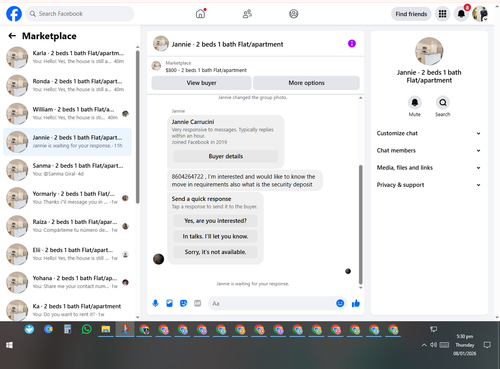Open Windows notification center icon
This screenshot has height=369, width=500.
tap(487, 345)
